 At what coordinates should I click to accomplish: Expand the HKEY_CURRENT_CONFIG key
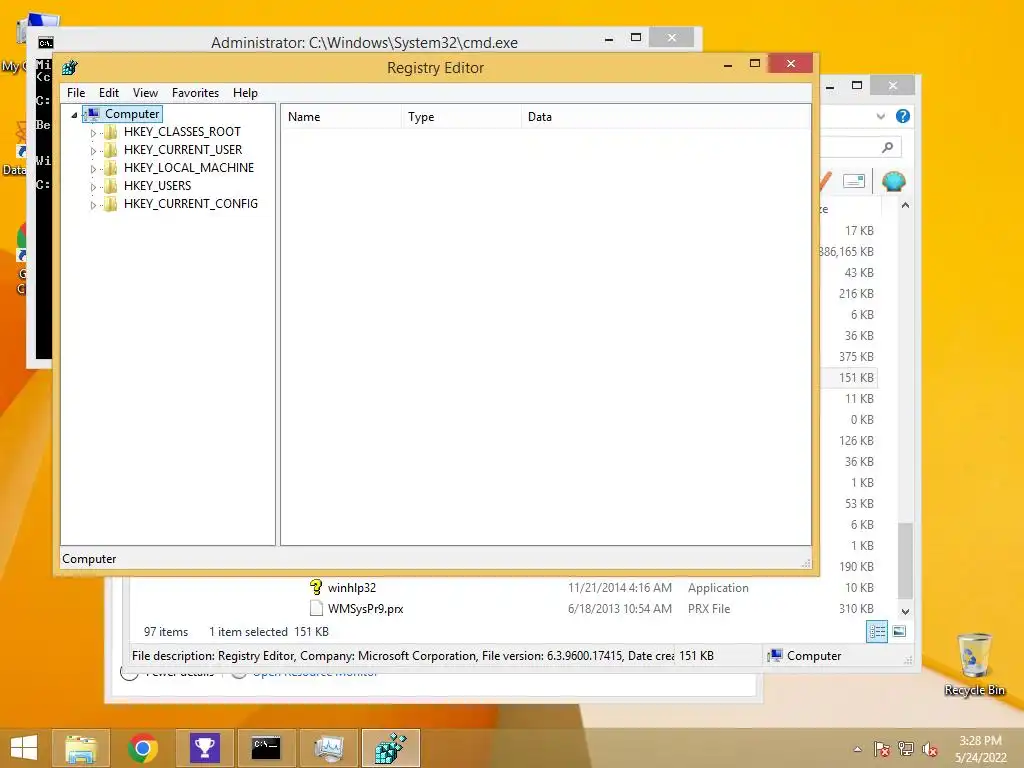tap(93, 205)
